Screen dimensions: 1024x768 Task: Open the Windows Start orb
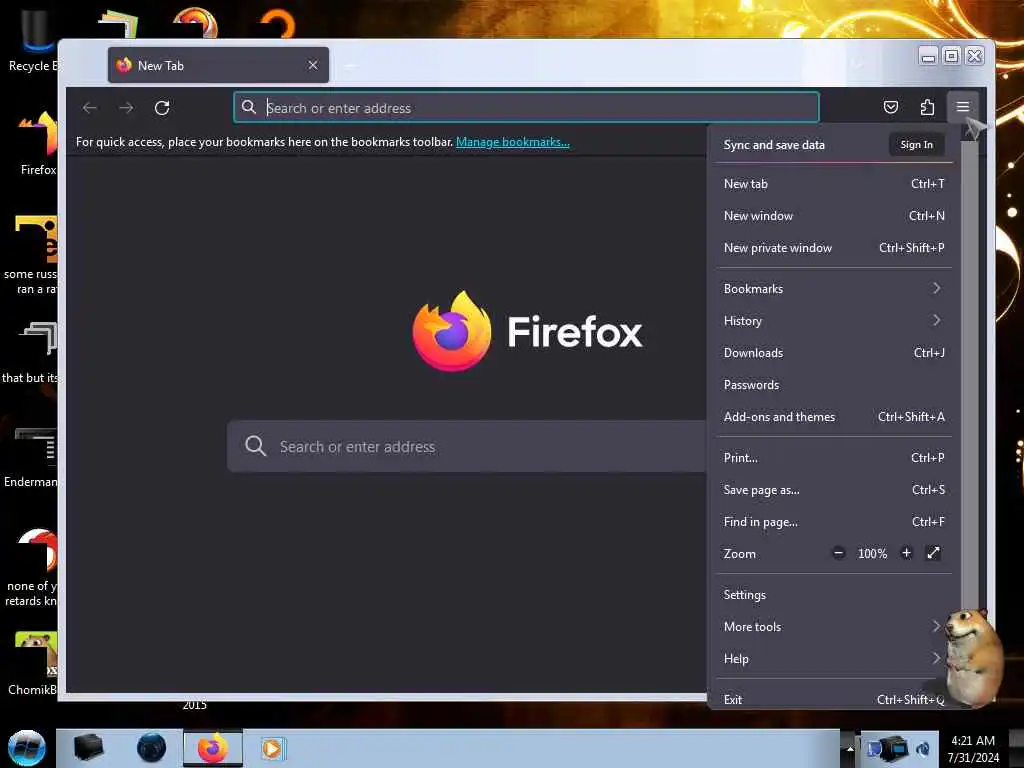coord(27,748)
